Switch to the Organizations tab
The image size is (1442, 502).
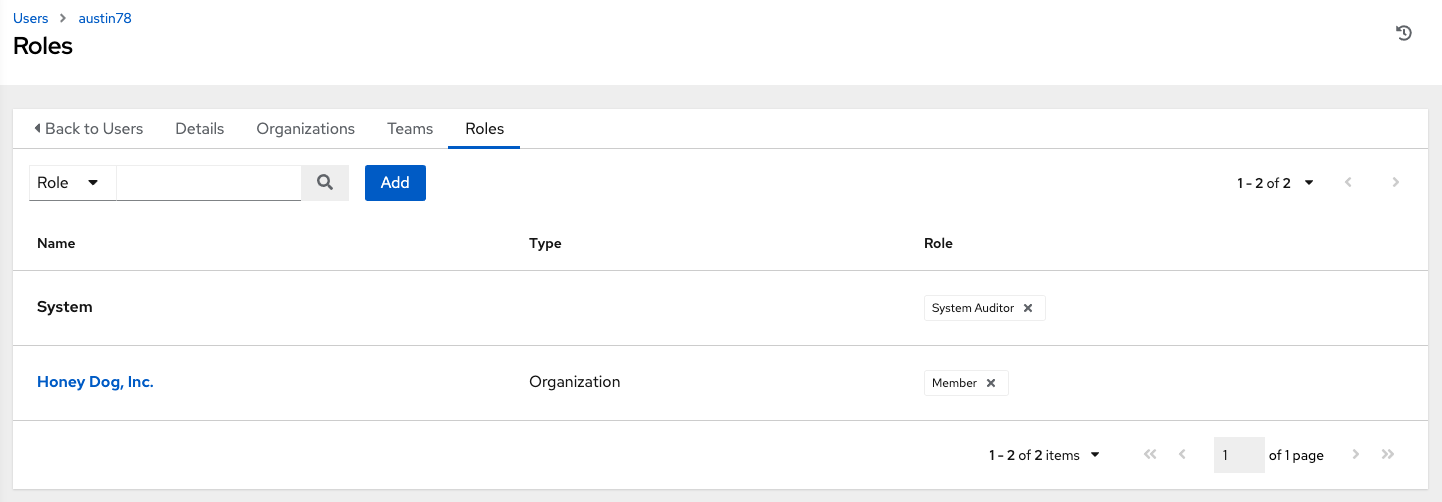point(305,128)
